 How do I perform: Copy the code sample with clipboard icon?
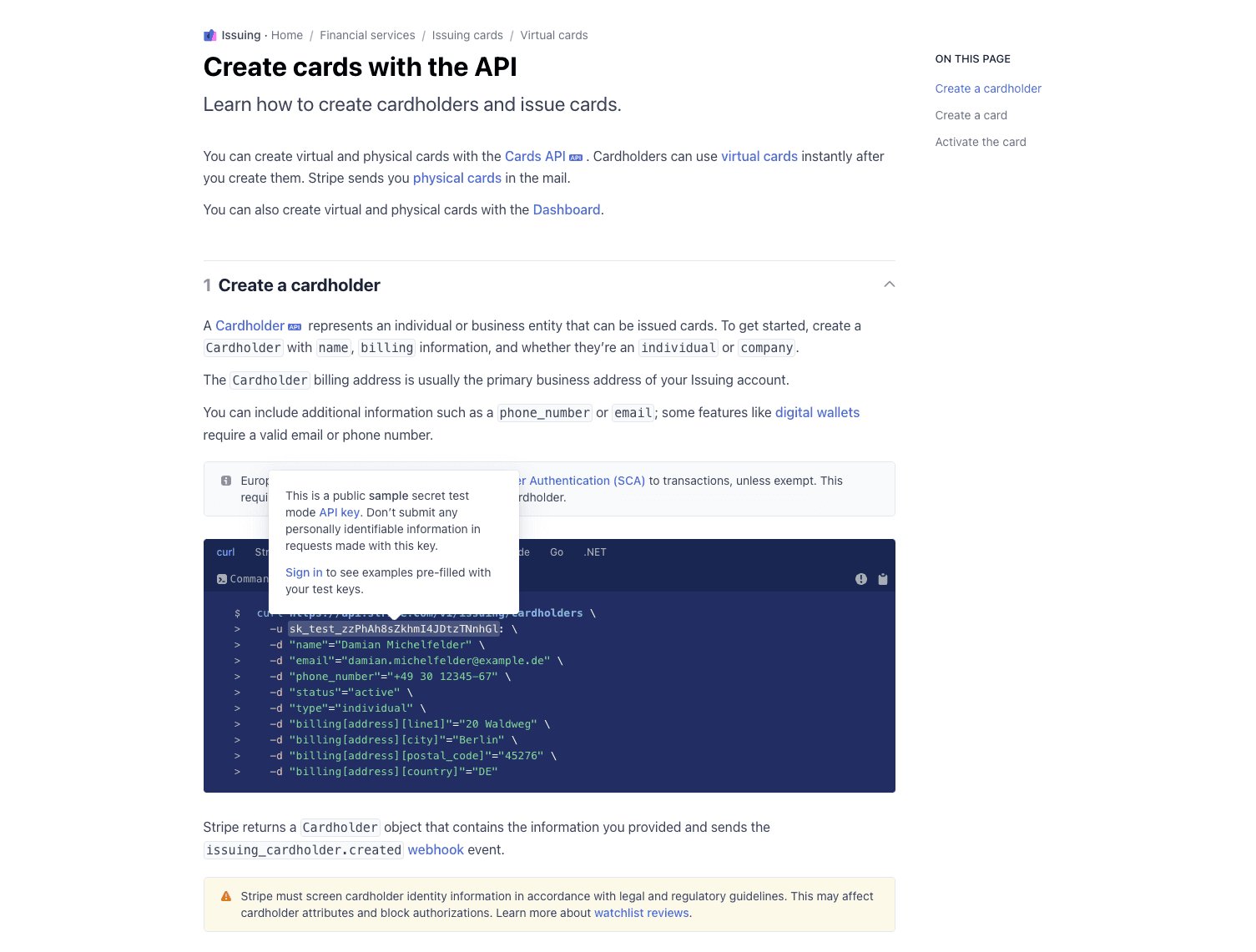tap(883, 579)
